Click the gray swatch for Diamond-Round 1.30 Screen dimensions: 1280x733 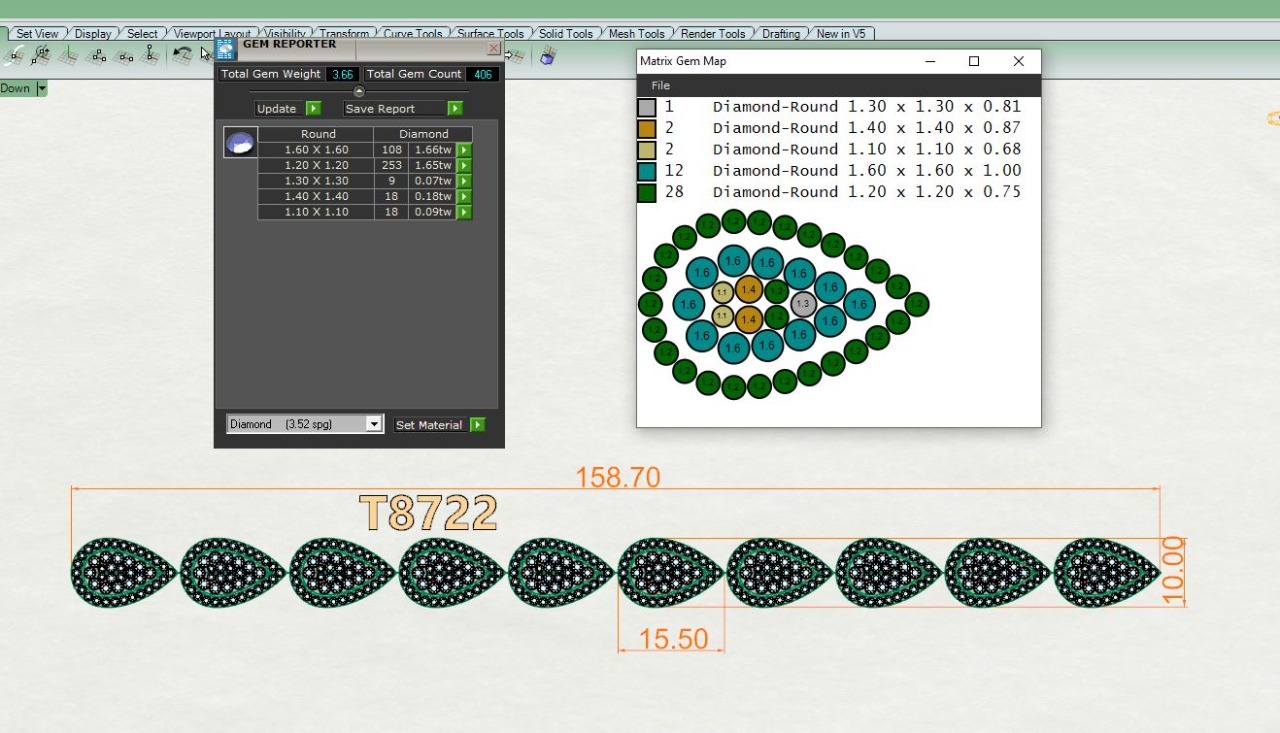tap(647, 107)
